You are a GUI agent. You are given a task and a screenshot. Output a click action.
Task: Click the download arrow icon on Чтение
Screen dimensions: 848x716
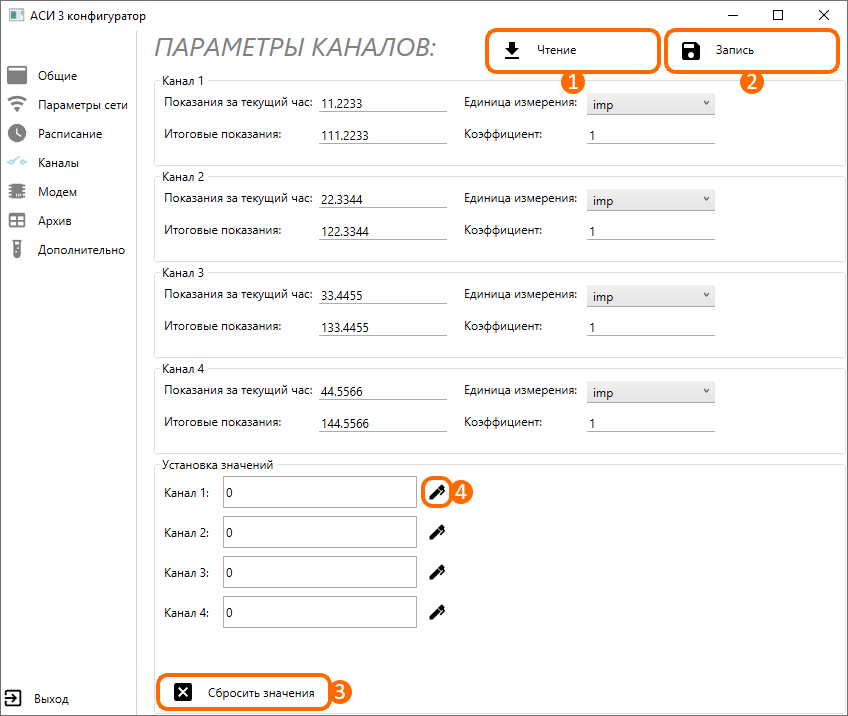click(x=512, y=50)
